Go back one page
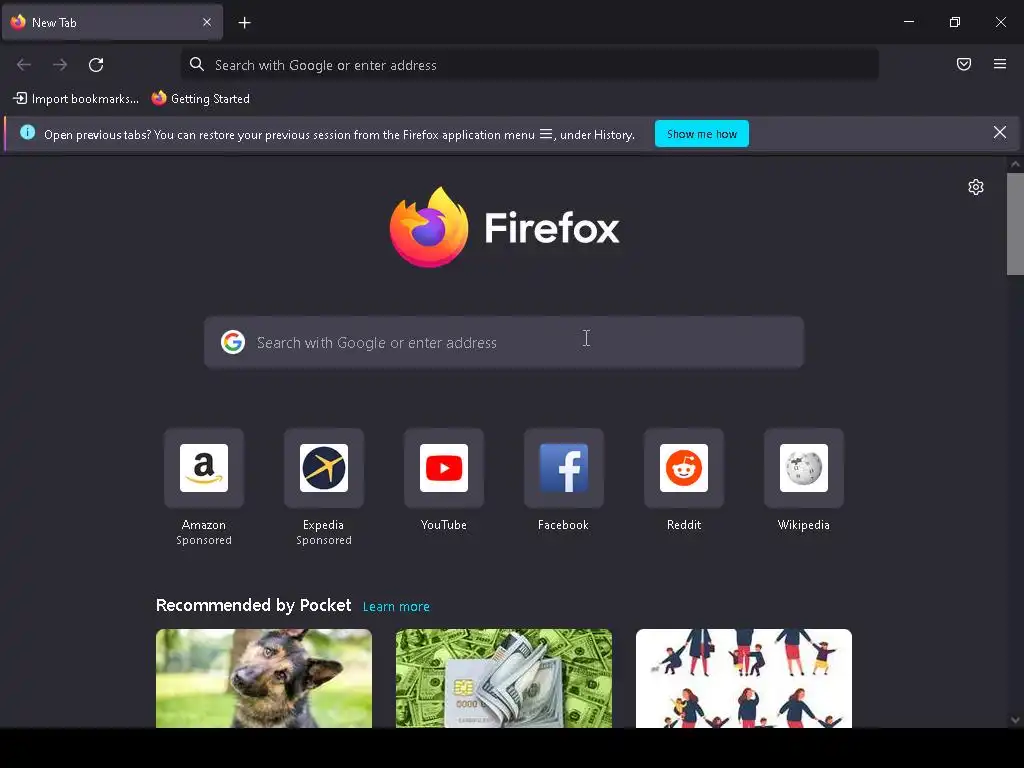Image resolution: width=1024 pixels, height=768 pixels. pos(24,65)
